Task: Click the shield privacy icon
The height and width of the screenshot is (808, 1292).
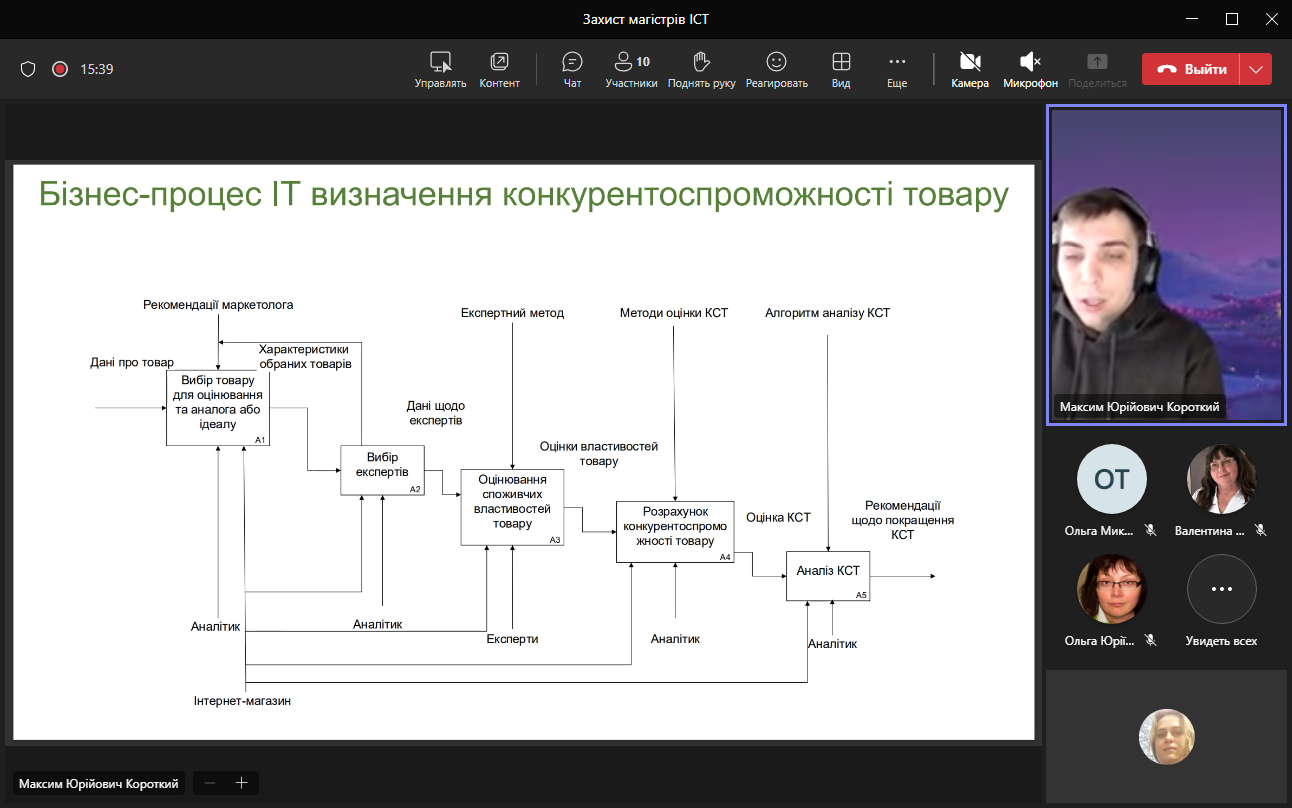Action: (28, 69)
